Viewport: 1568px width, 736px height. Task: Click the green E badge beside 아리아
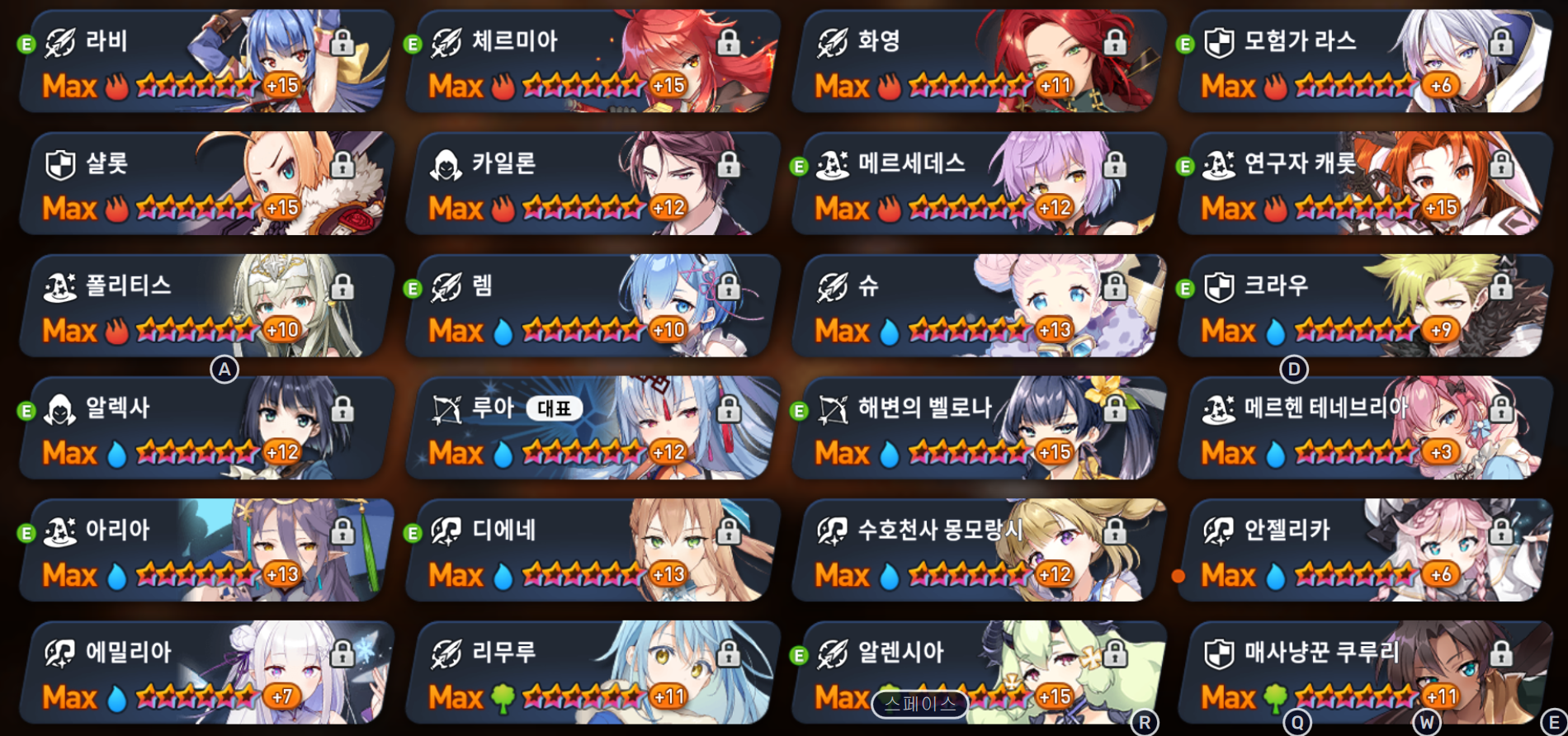tap(26, 533)
